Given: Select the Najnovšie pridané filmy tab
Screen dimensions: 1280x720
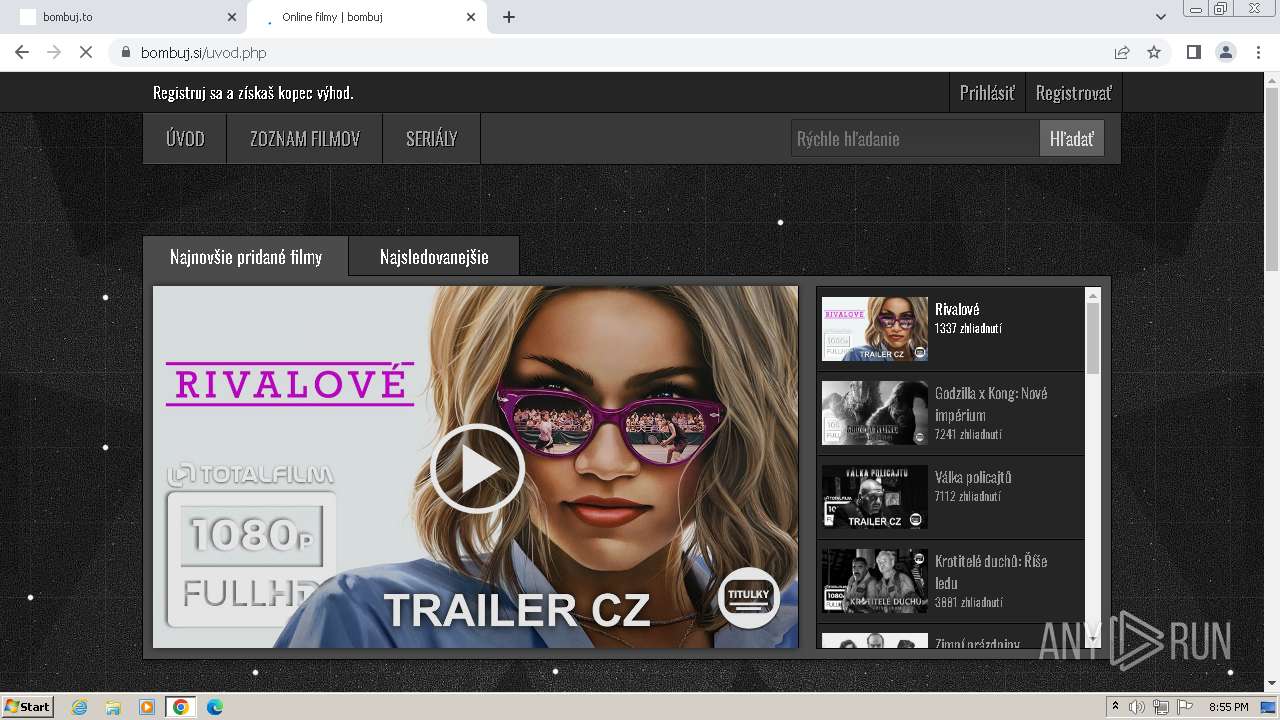Looking at the screenshot, I should [246, 257].
